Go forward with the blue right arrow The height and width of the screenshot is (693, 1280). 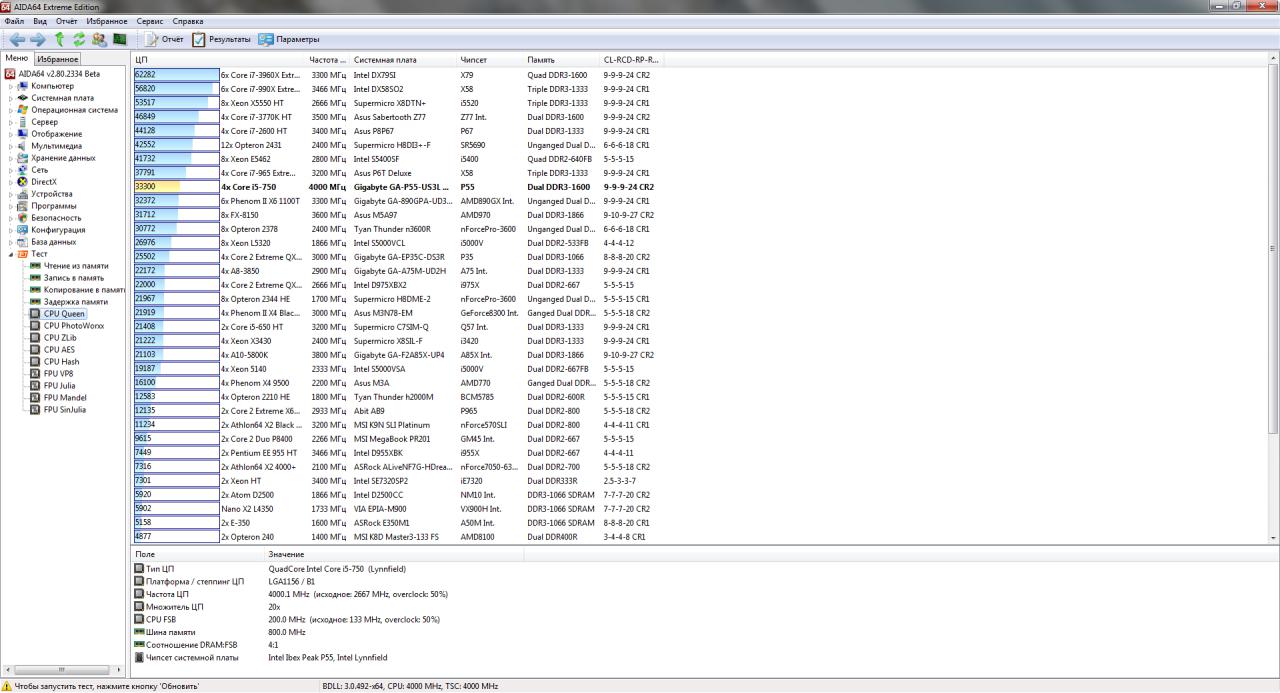point(38,39)
